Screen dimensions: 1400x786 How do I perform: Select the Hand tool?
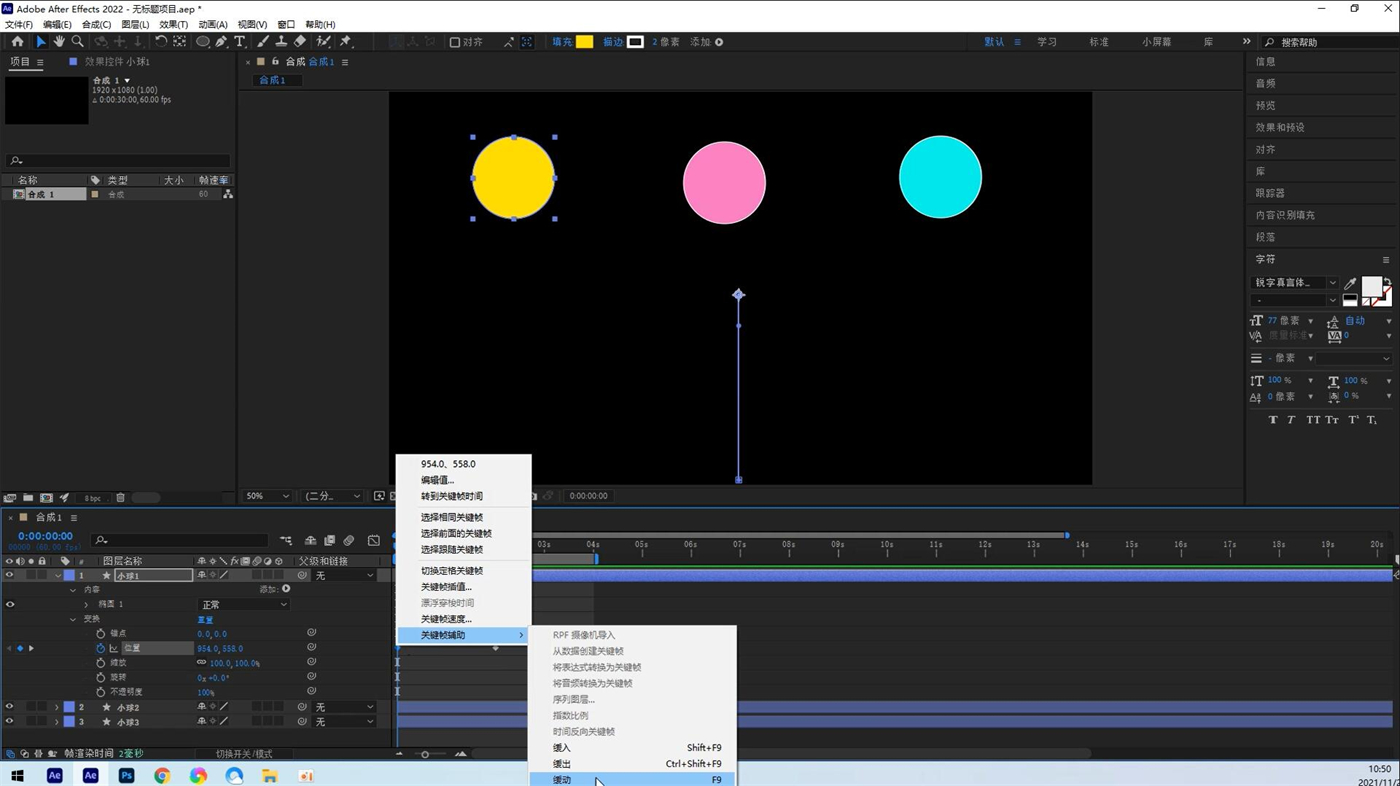point(59,42)
